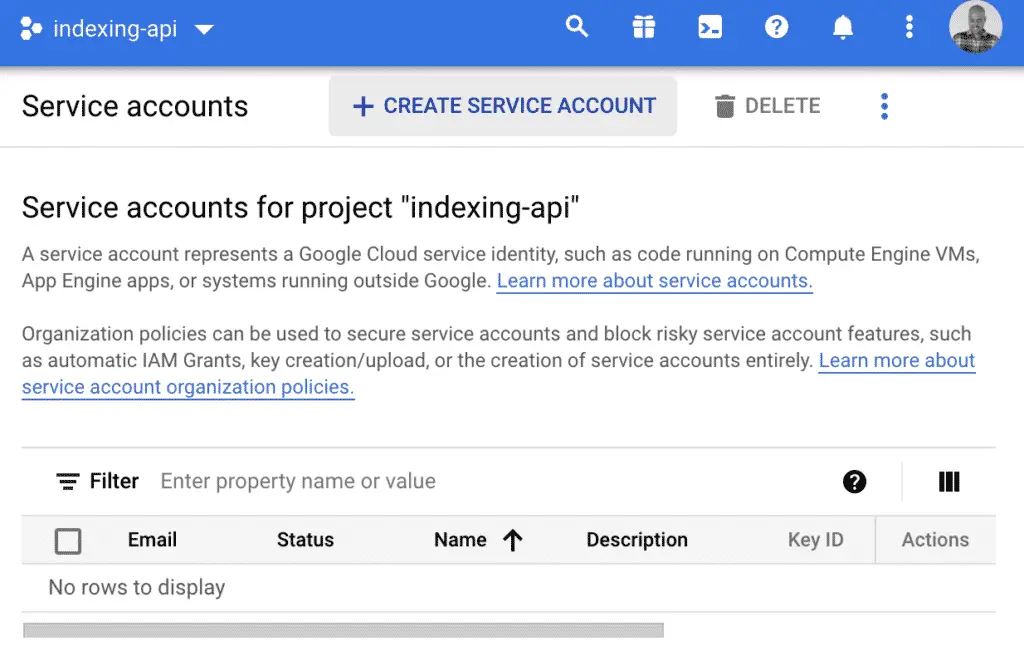1024x656 pixels.
Task: Activate Cloud Shell terminal icon
Action: [710, 27]
